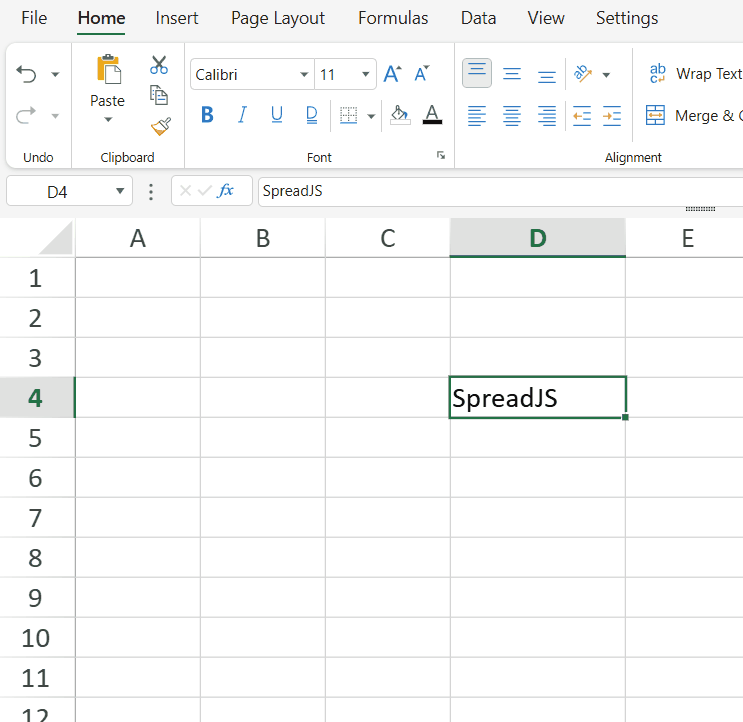The image size is (743, 722).
Task: Select row 4 header
Action: 37,397
